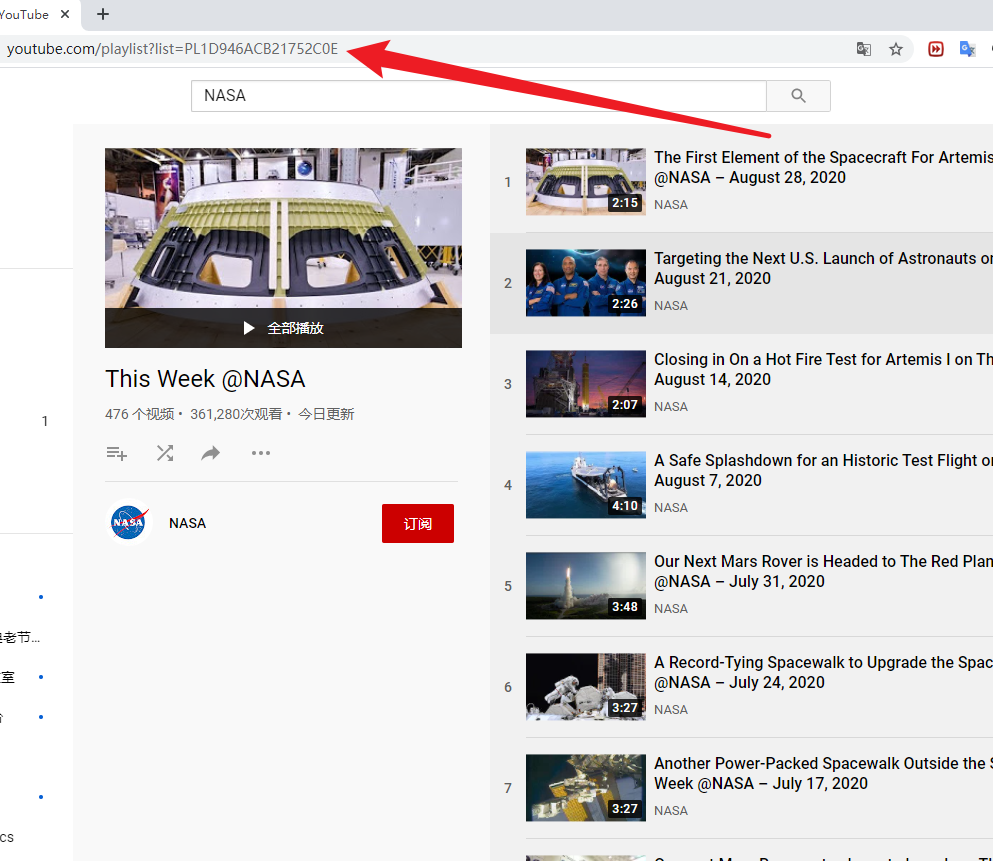This screenshot has width=993, height=861.
Task: Close the YouTube browser tab
Action: click(x=65, y=14)
